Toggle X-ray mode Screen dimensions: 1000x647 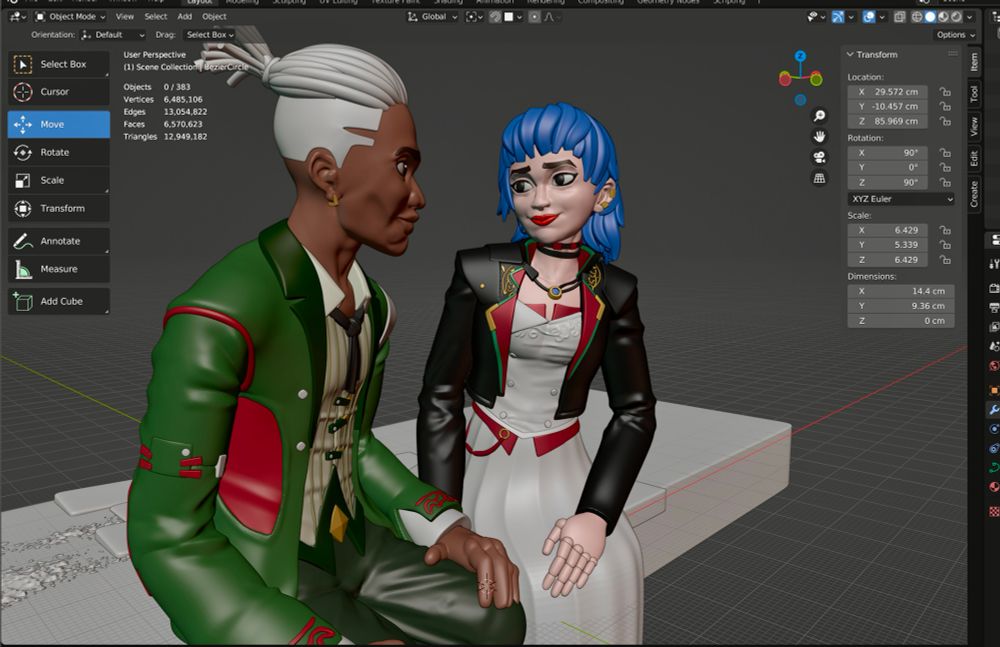pyautogui.click(x=899, y=17)
